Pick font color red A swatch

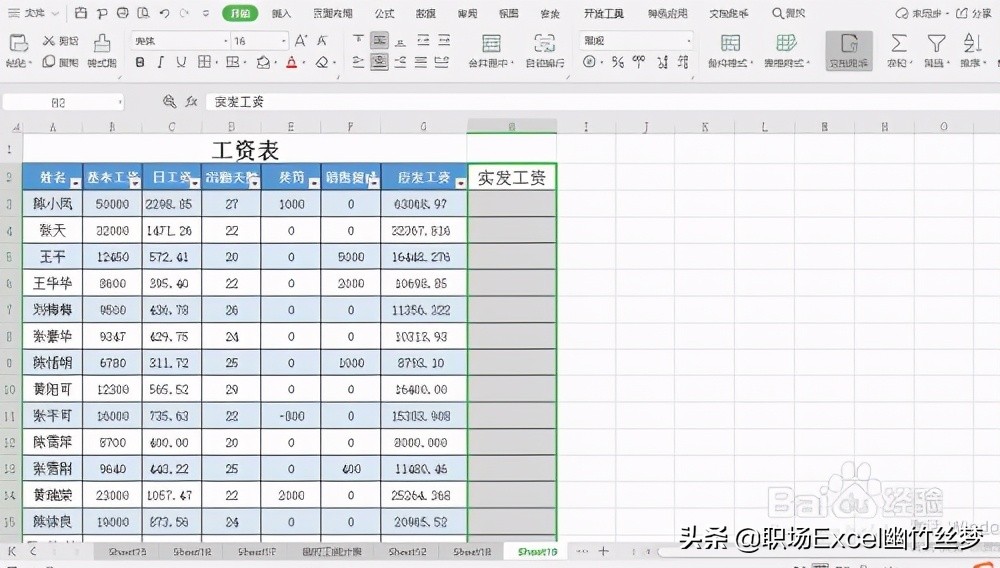click(x=291, y=62)
